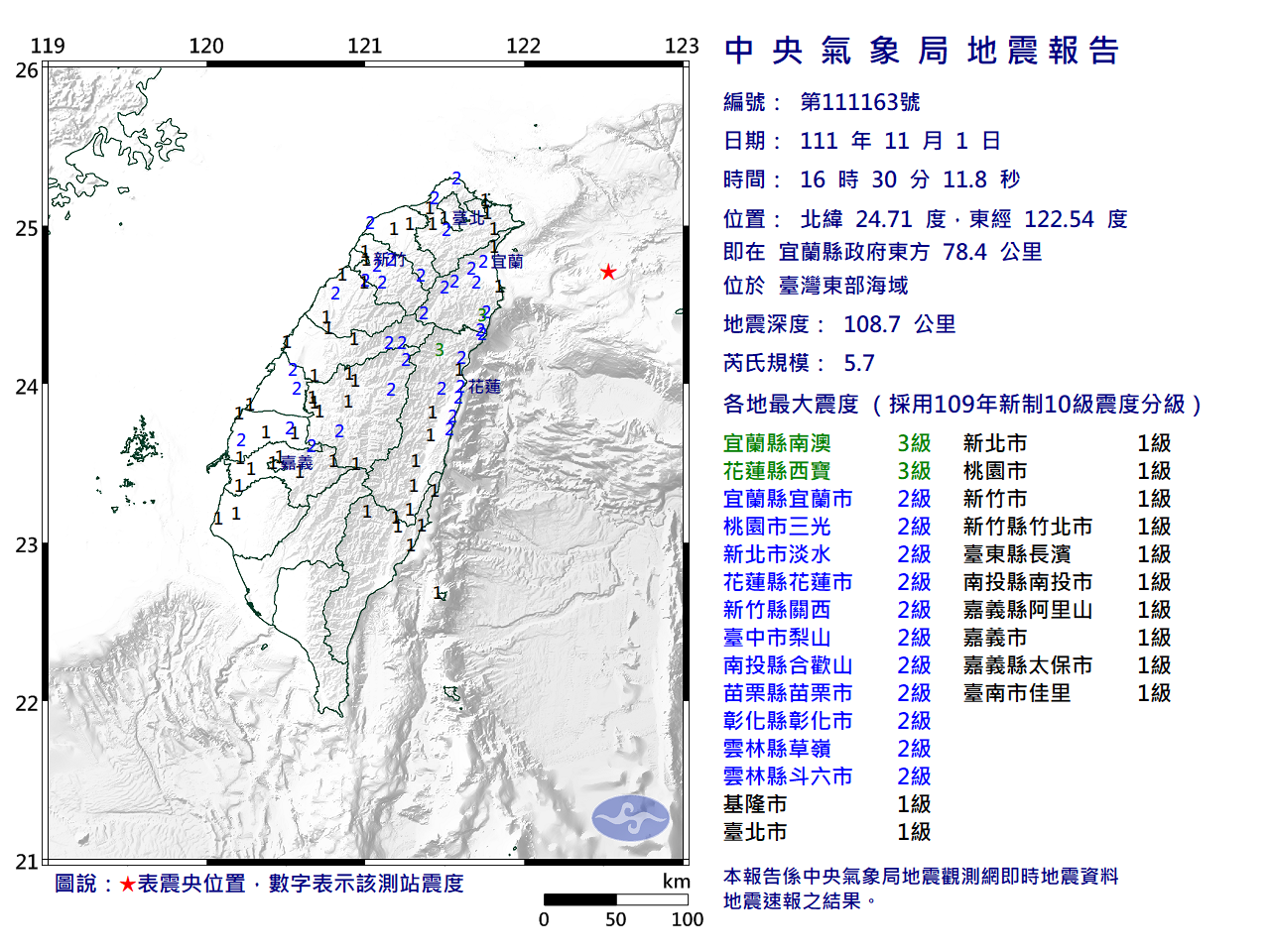Select the 臺北 city label on the map

[x=468, y=218]
